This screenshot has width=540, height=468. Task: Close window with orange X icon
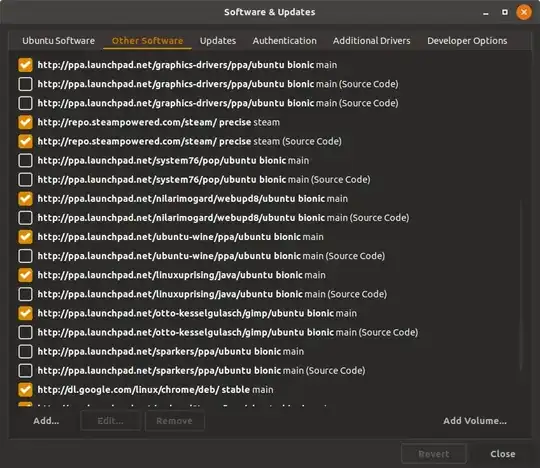523,12
